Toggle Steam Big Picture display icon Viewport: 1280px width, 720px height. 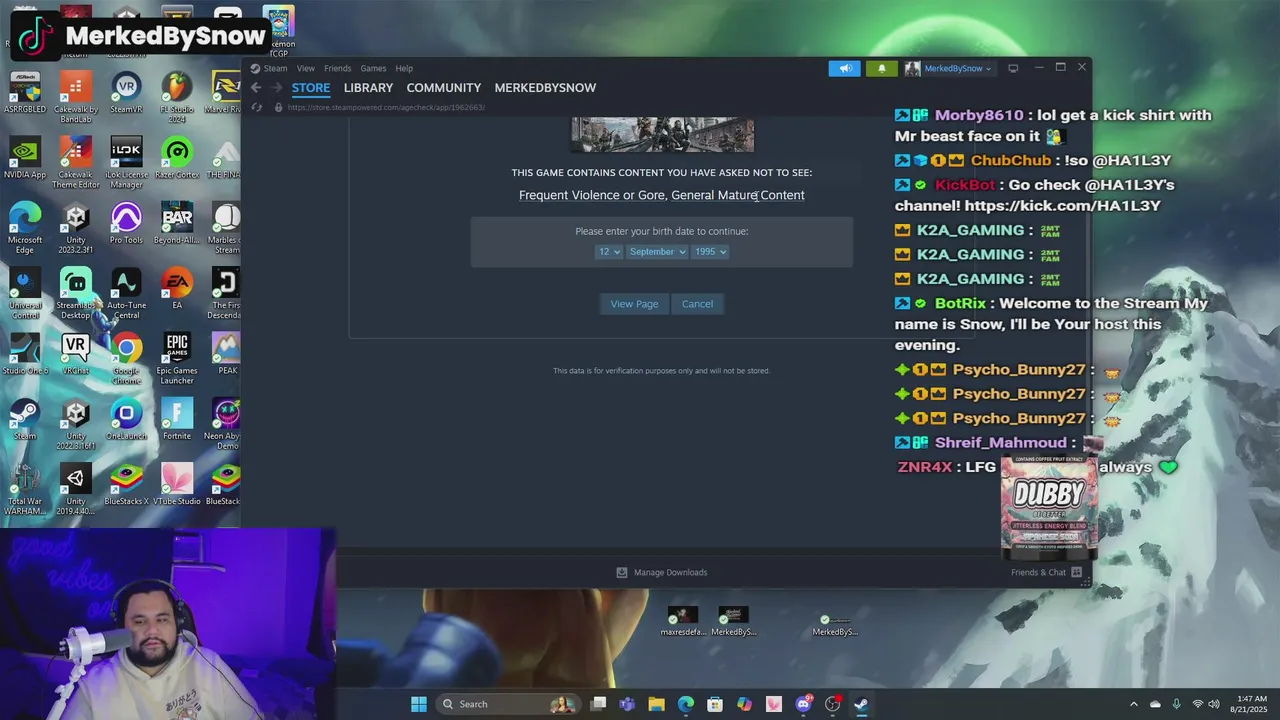[x=1012, y=68]
